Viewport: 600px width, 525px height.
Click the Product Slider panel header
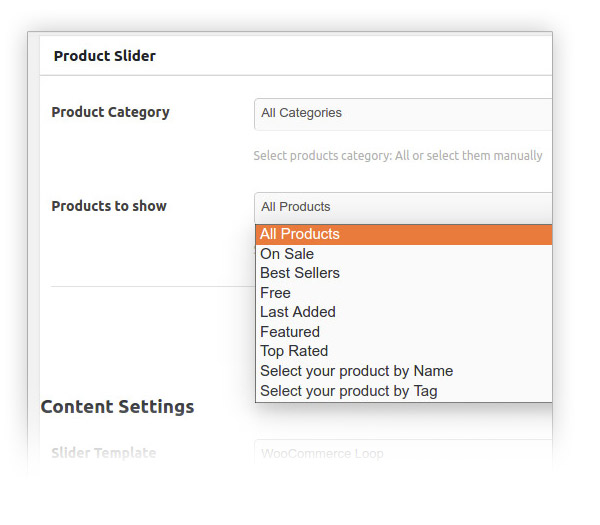105,56
